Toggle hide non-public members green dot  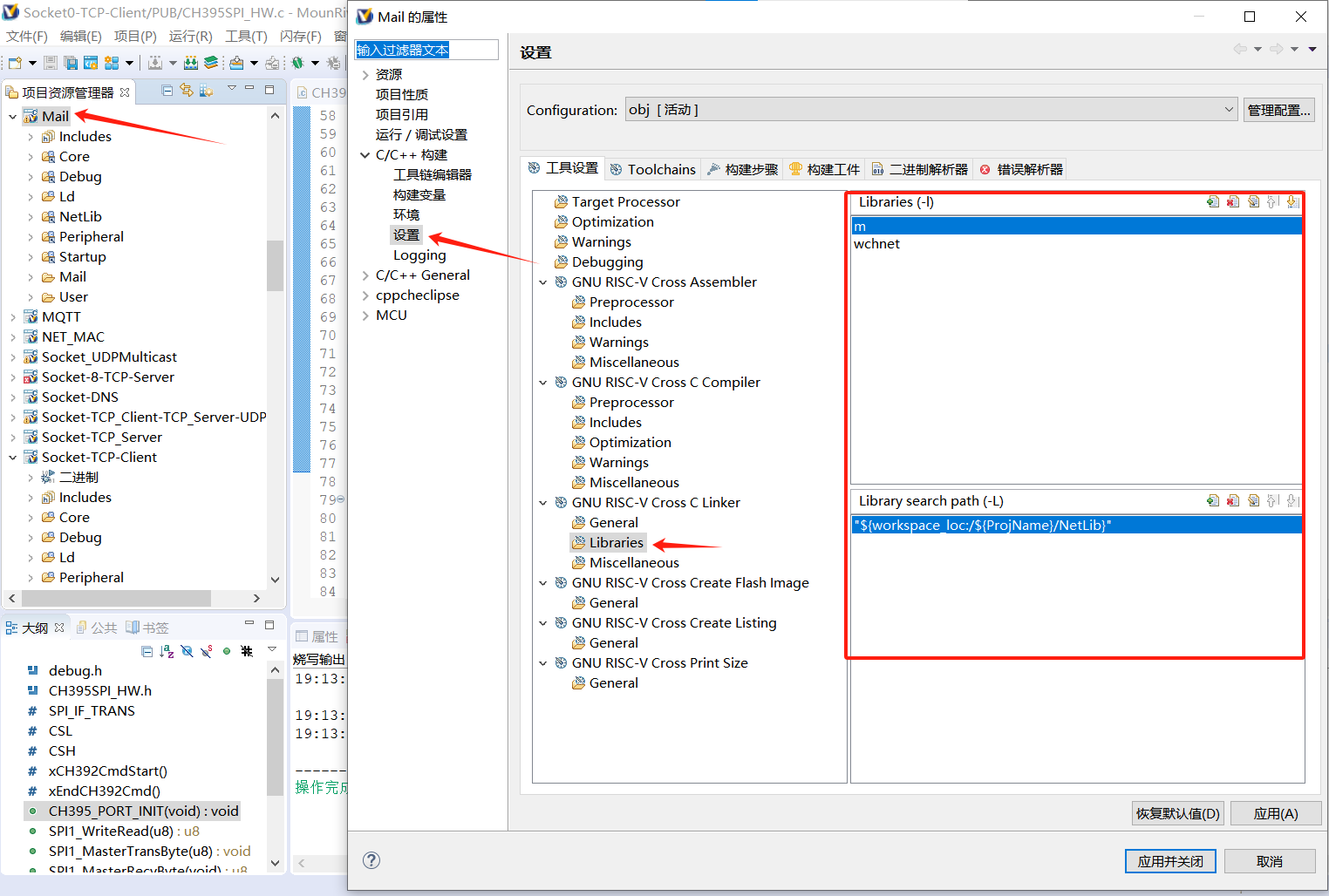pos(227,651)
